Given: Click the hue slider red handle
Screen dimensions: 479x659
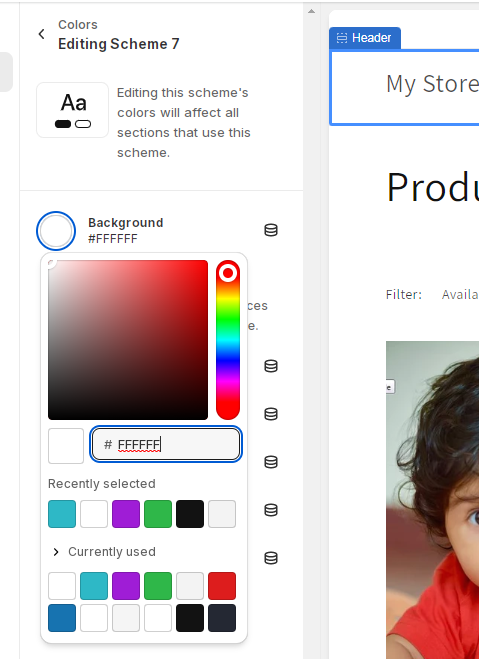Looking at the screenshot, I should coord(228,273).
